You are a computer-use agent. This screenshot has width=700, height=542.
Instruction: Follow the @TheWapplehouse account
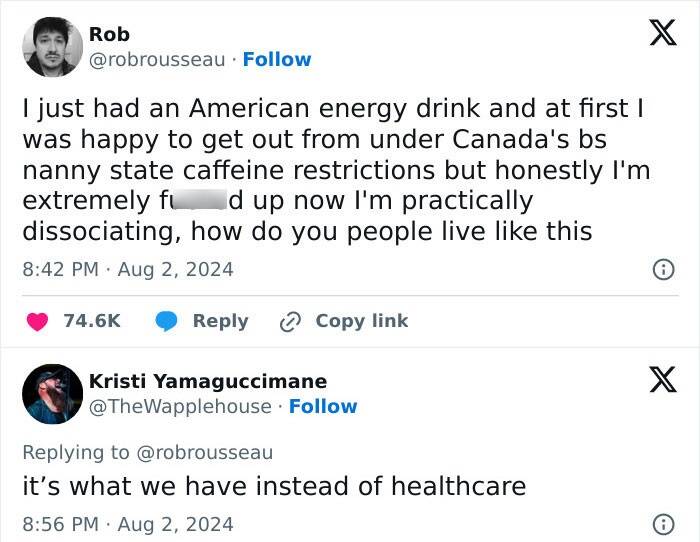point(323,406)
